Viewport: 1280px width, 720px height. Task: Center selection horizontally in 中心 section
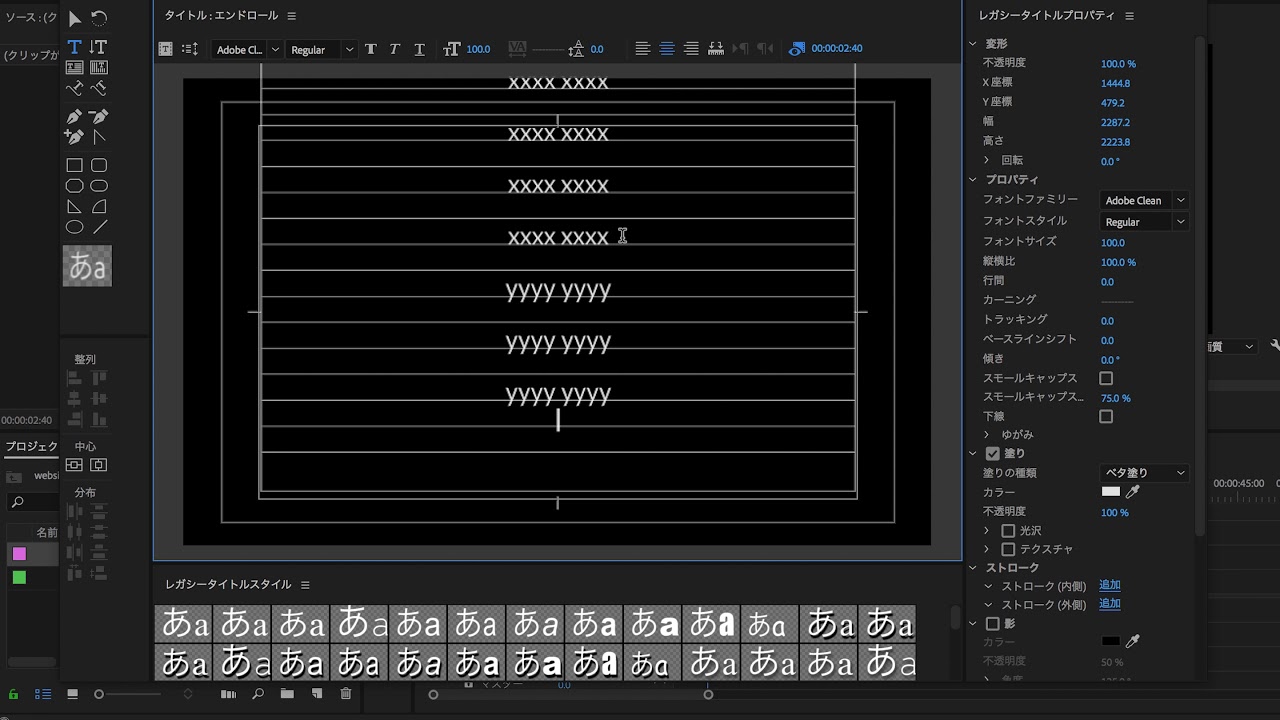coord(98,465)
